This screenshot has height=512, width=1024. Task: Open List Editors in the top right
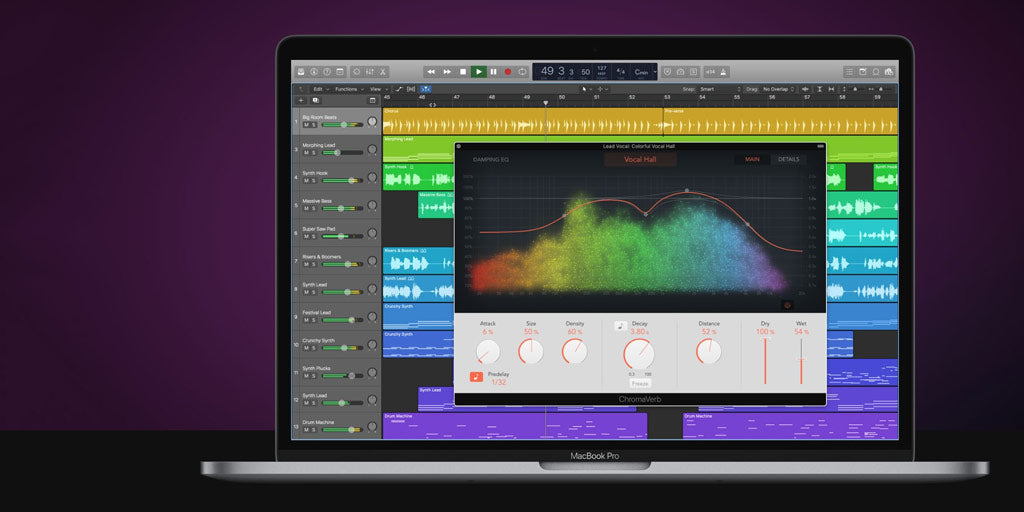[849, 72]
